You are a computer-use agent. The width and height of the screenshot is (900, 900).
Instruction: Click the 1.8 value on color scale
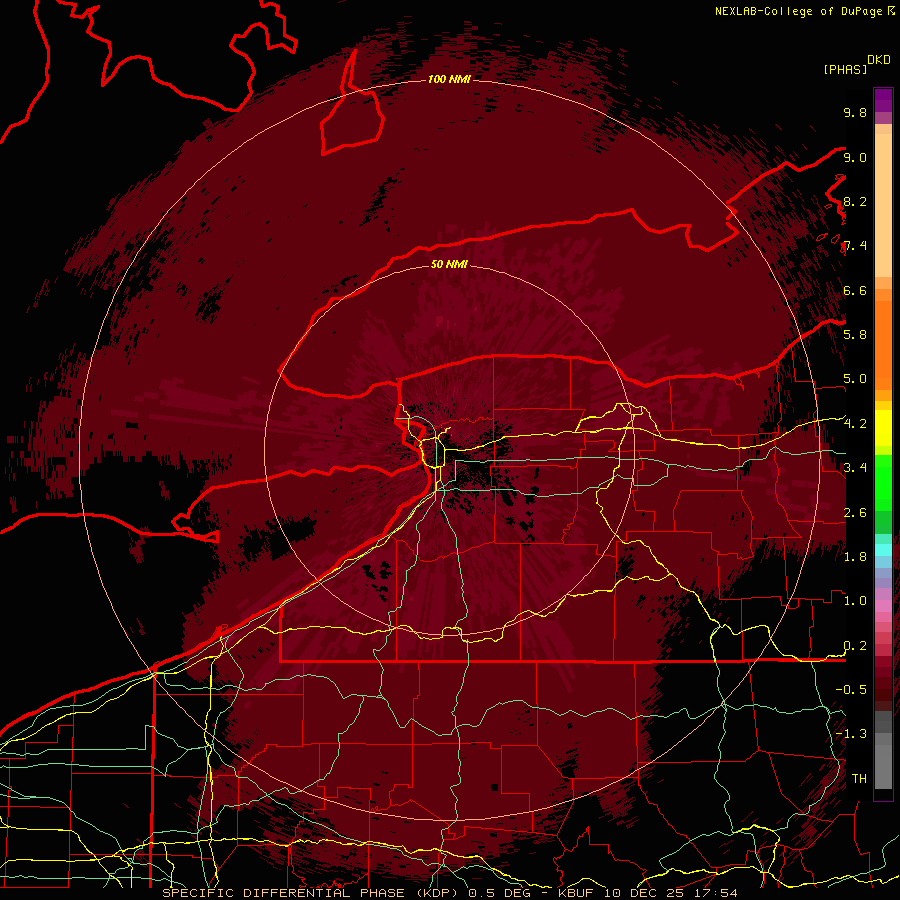click(x=855, y=556)
